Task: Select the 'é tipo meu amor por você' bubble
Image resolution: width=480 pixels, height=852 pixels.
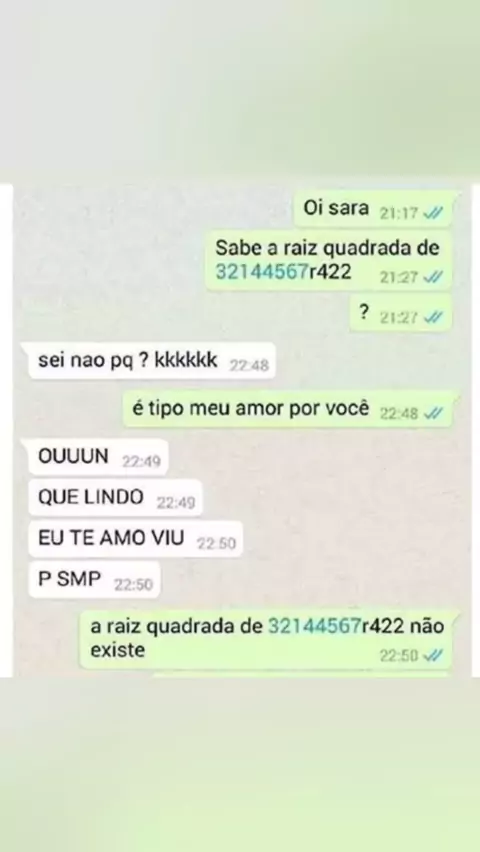Action: pyautogui.click(x=288, y=409)
